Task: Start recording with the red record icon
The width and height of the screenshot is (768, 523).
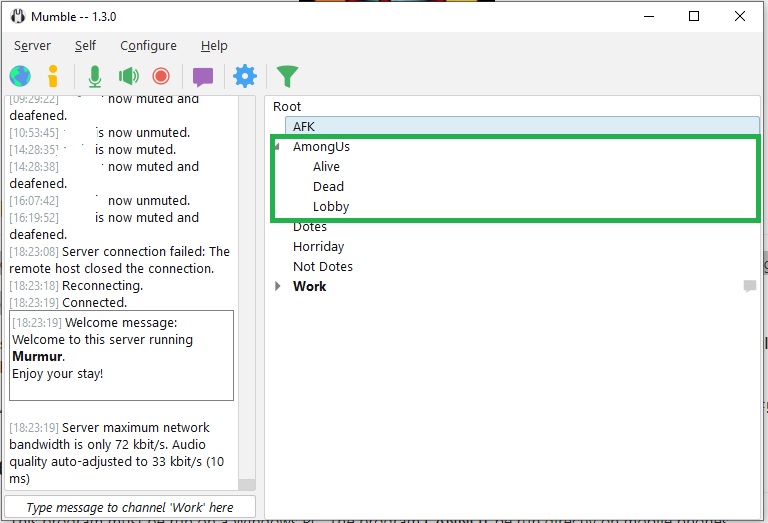Action: coord(161,76)
